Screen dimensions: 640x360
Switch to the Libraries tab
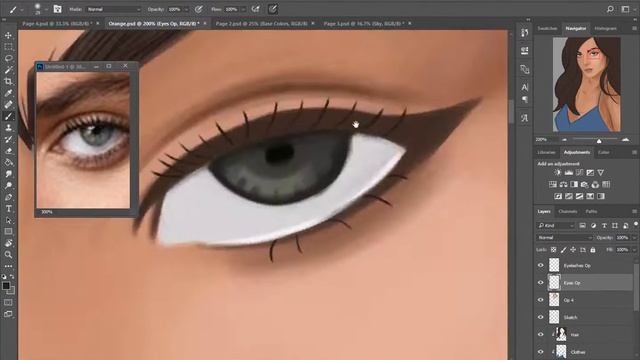tap(547, 152)
